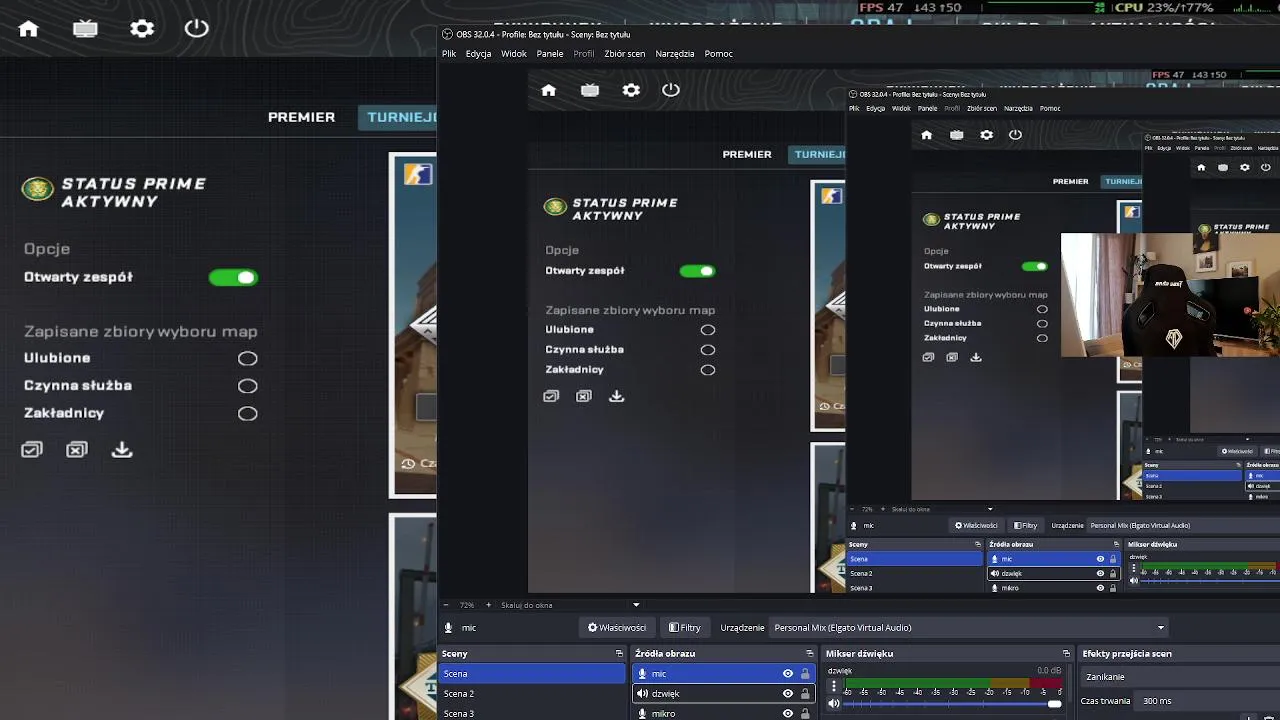Select the dzwięk source row
The height and width of the screenshot is (720, 1280).
tap(724, 694)
